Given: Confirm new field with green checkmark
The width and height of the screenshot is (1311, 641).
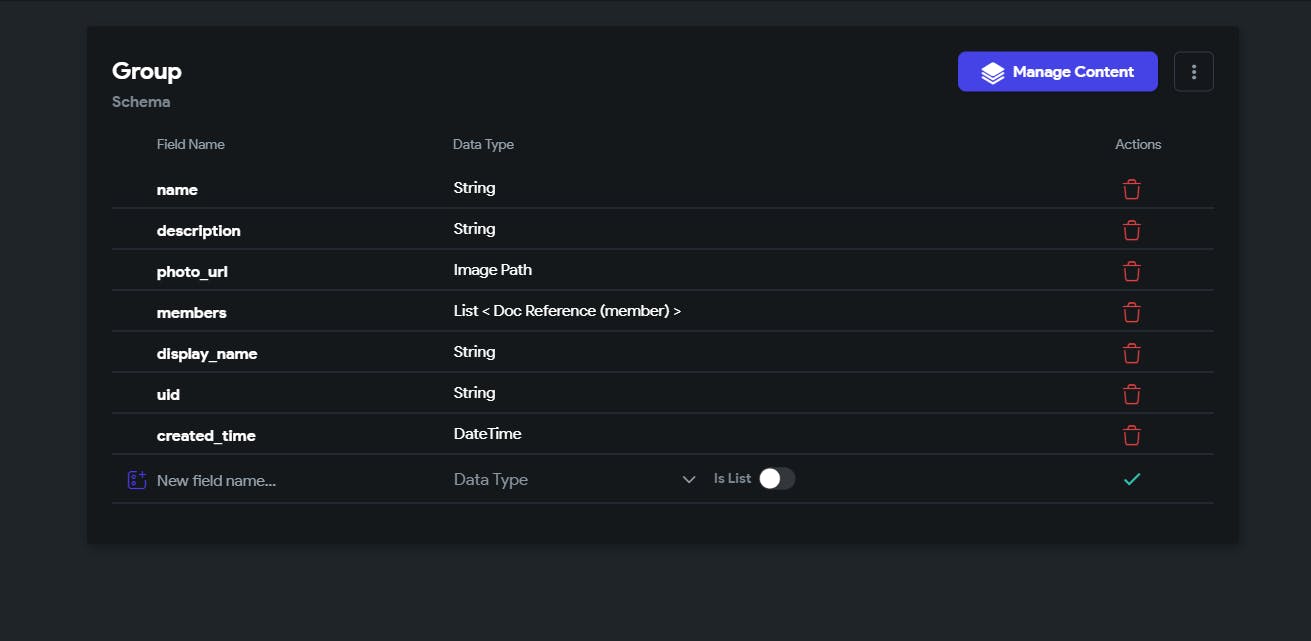Looking at the screenshot, I should pyautogui.click(x=1131, y=479).
